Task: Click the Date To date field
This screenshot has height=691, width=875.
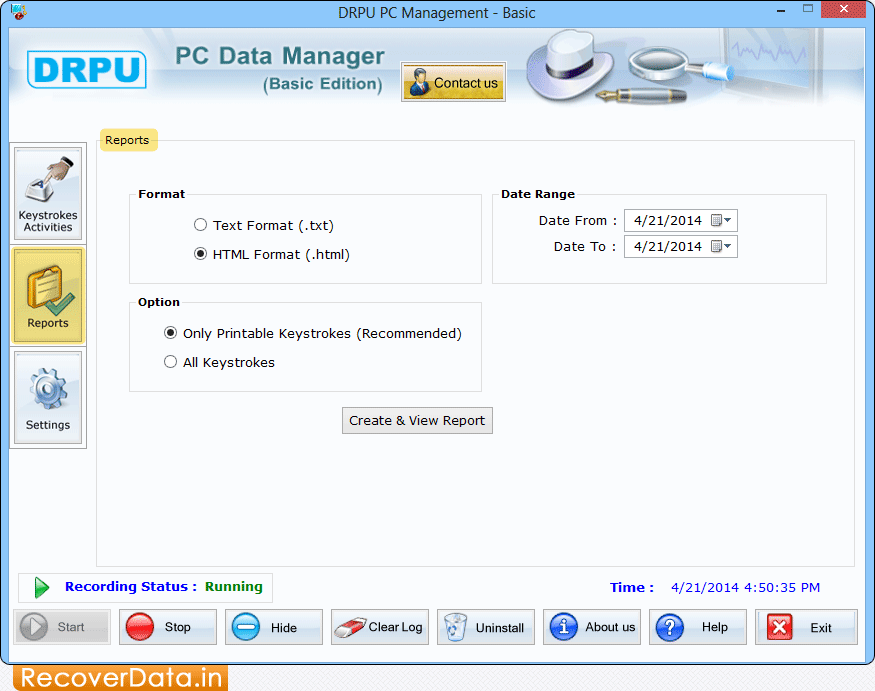Action: 680,246
